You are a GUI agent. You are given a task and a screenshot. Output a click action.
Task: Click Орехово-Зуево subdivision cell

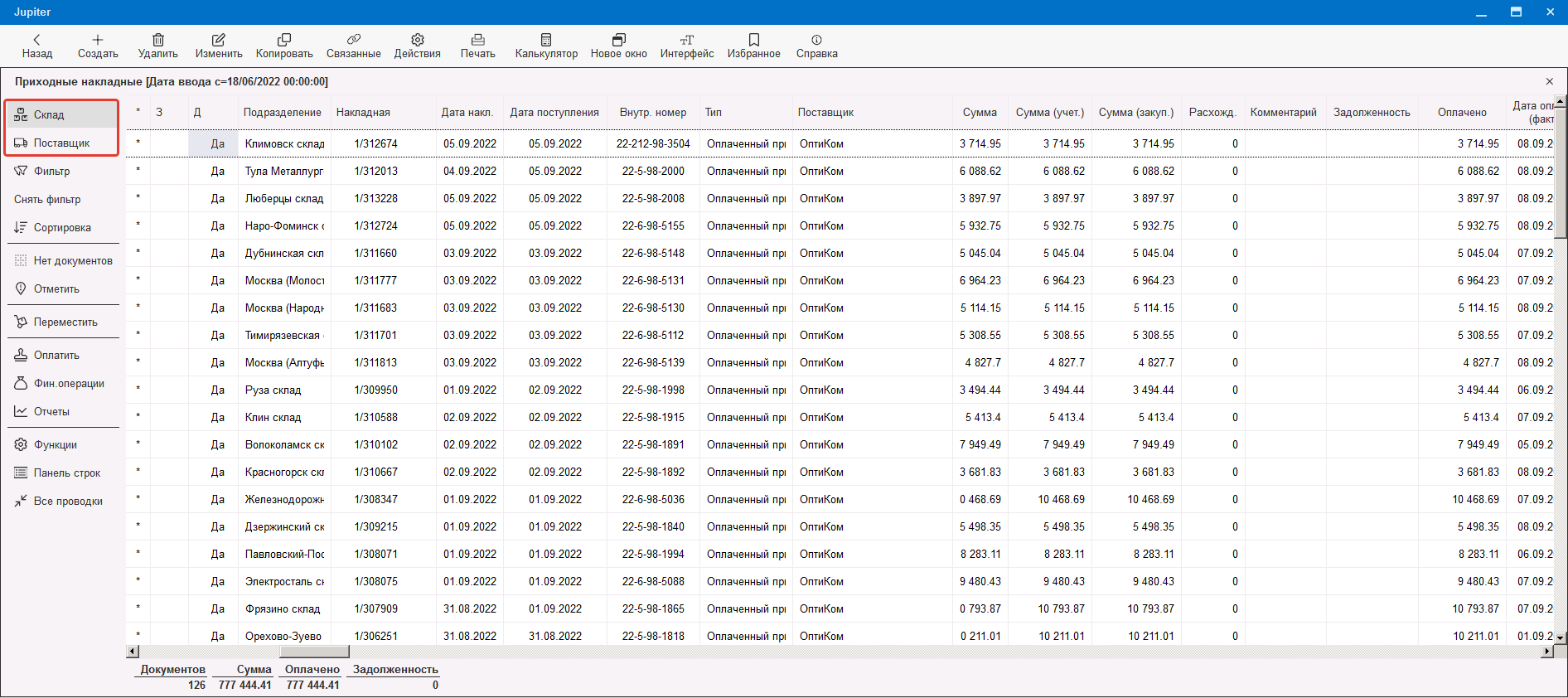[283, 636]
